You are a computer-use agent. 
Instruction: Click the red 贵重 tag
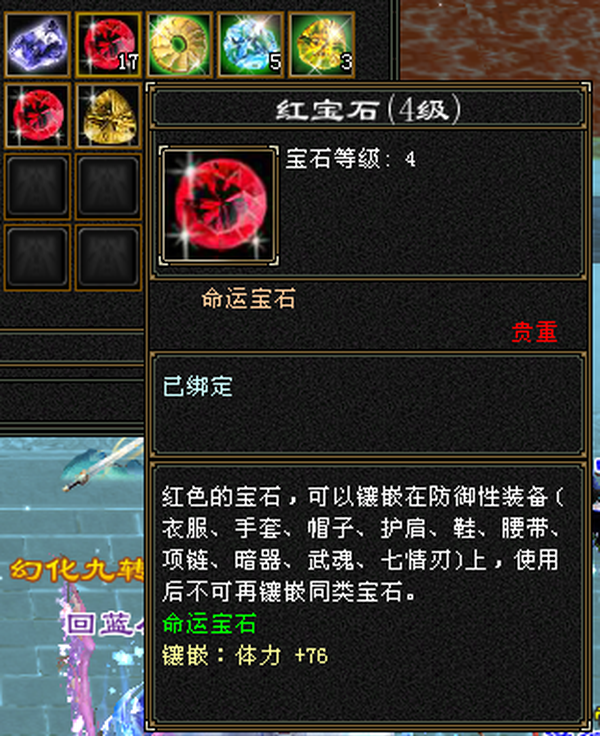(x=534, y=332)
